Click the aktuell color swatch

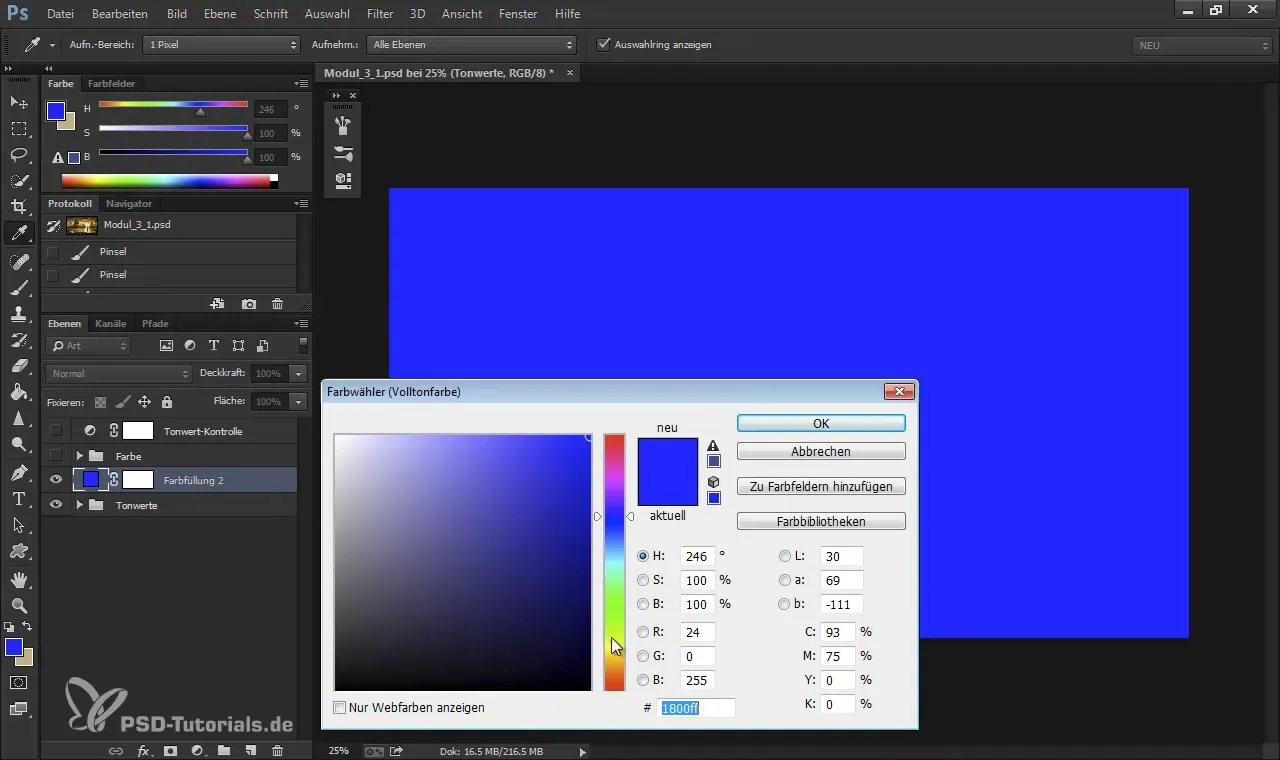pyautogui.click(x=667, y=489)
